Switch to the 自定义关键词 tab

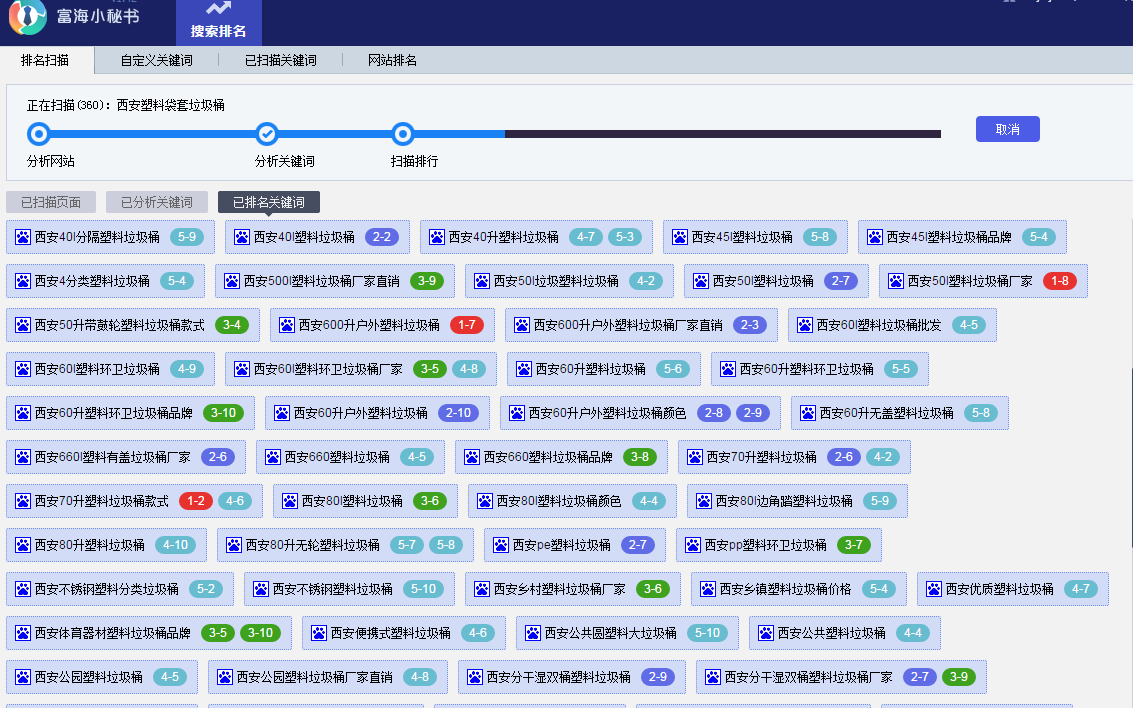pyautogui.click(x=156, y=60)
